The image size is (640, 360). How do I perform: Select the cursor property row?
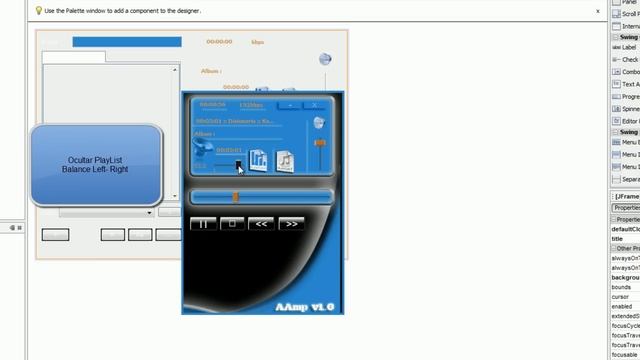click(x=625, y=297)
